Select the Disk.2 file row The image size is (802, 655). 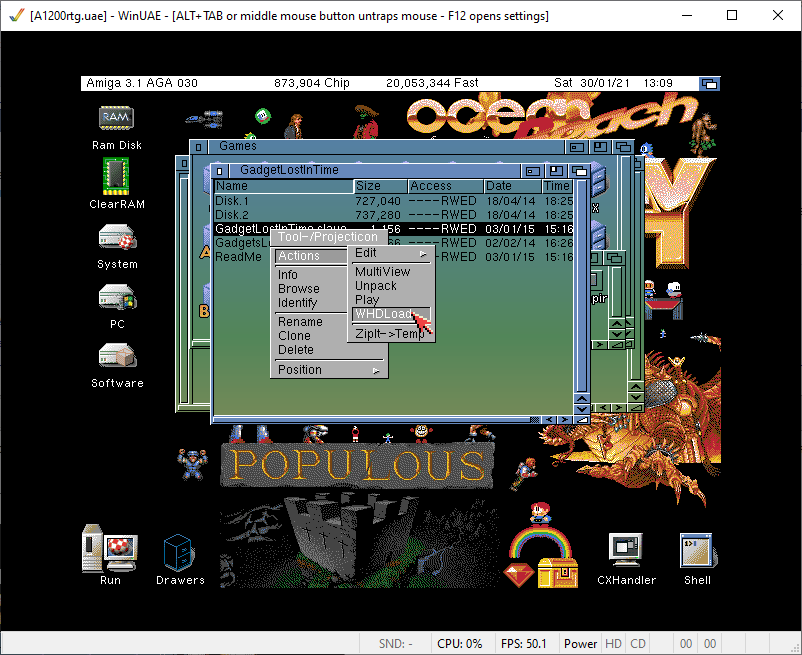point(393,215)
